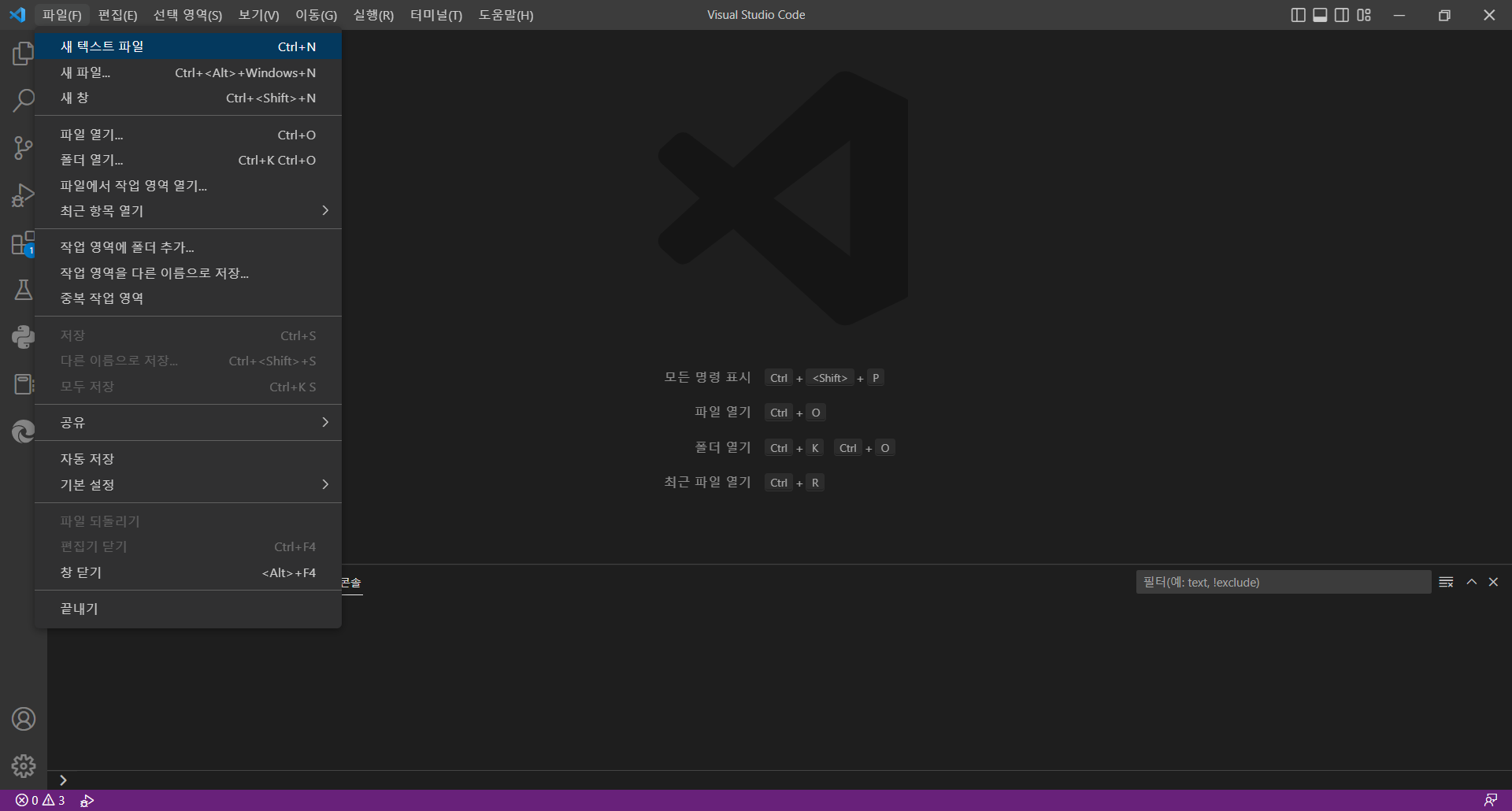Choose 새 파일... menu item
Image resolution: width=1512 pixels, height=811 pixels.
tap(188, 72)
